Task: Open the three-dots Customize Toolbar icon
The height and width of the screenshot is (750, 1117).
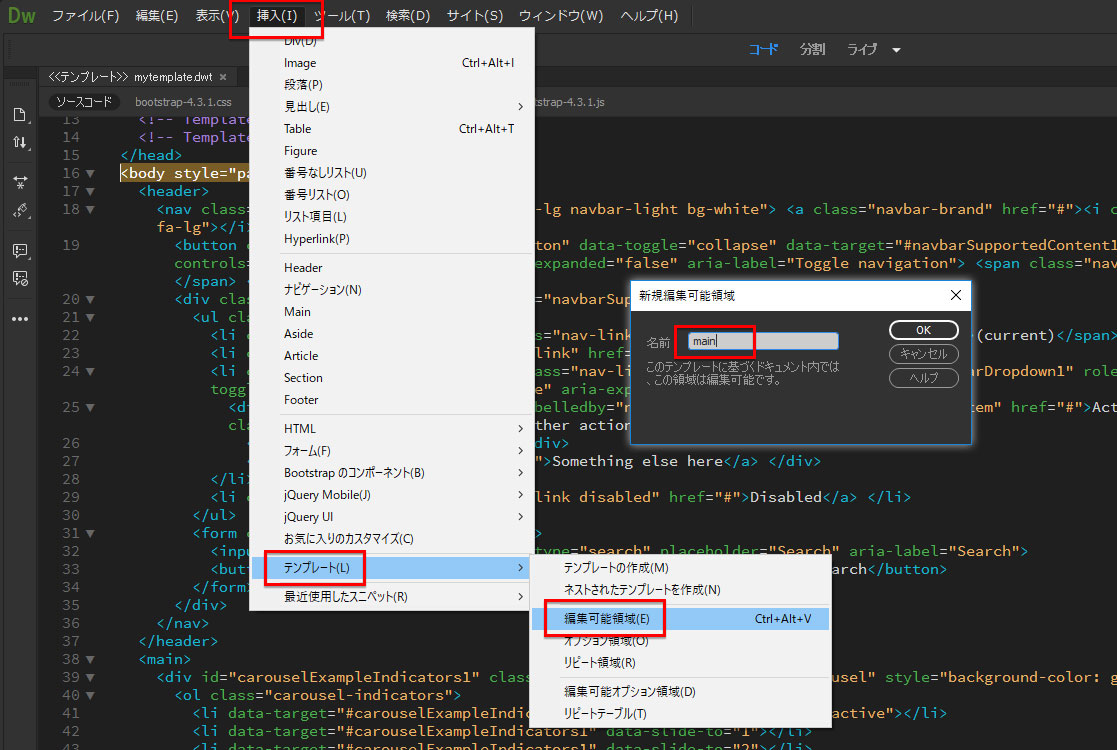Action: [x=20, y=319]
